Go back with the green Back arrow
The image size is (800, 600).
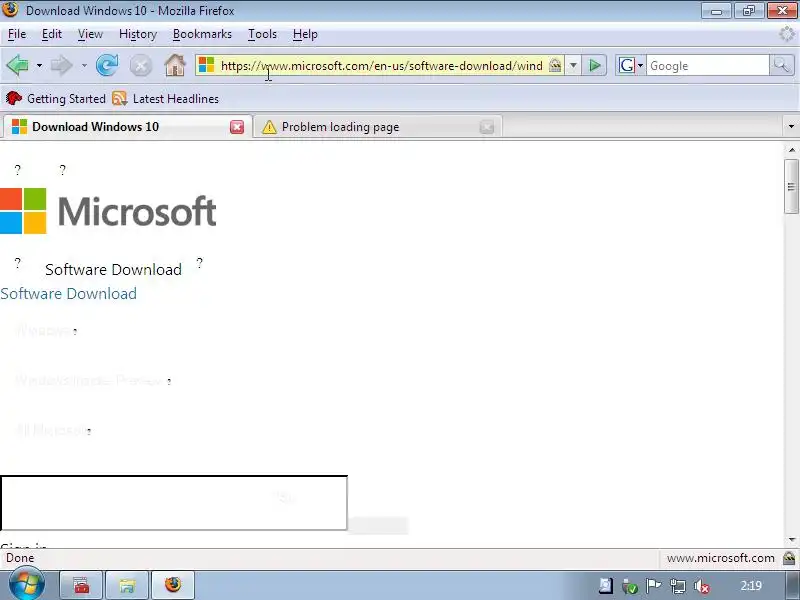[x=18, y=65]
